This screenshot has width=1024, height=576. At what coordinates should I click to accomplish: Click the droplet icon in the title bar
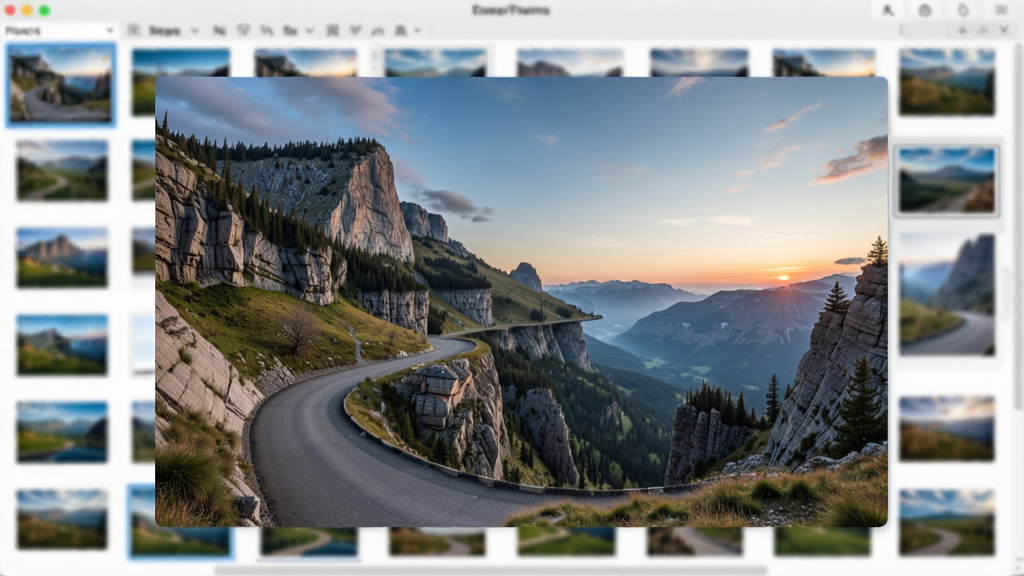coord(963,10)
